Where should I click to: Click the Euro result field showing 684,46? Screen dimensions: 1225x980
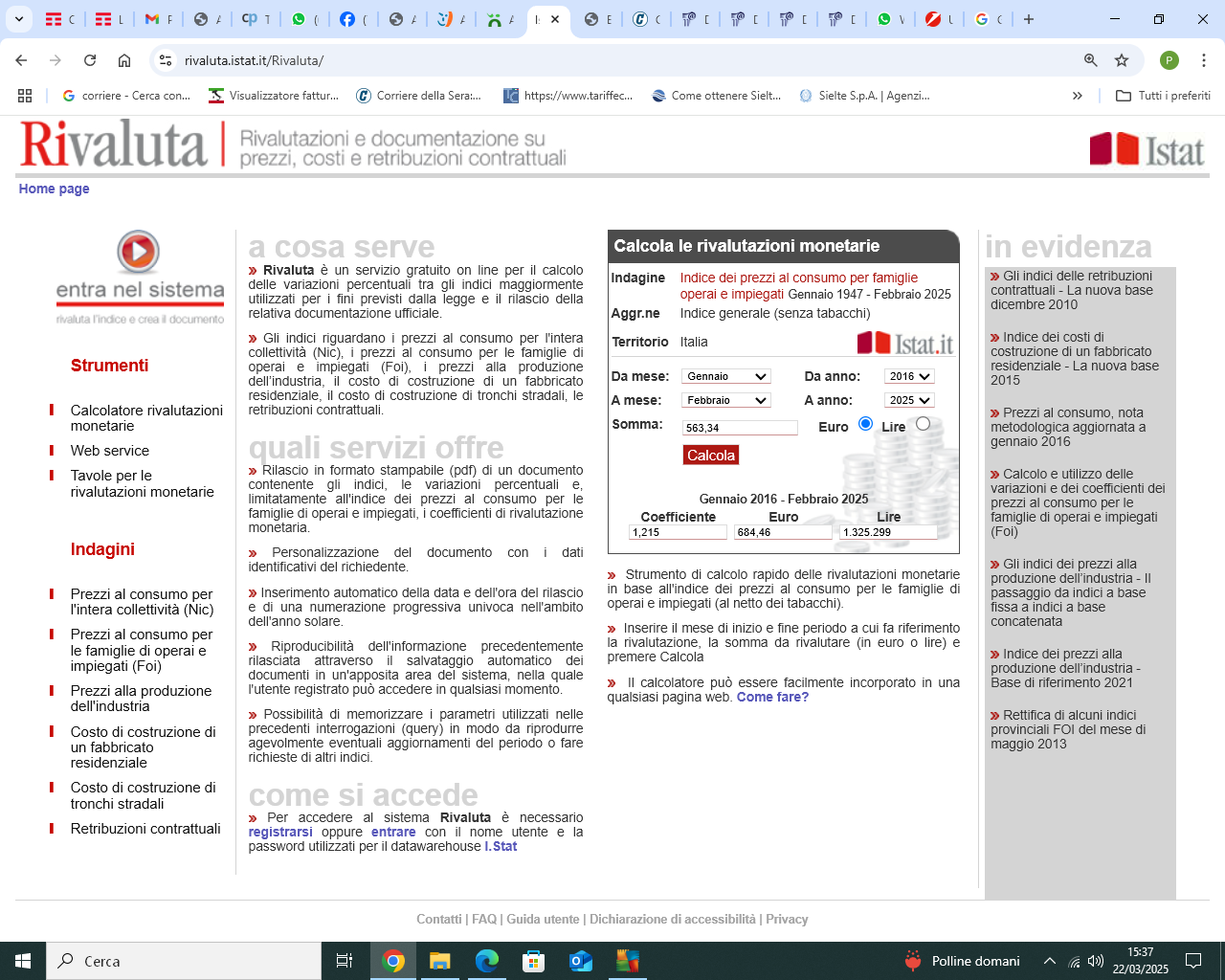(783, 532)
